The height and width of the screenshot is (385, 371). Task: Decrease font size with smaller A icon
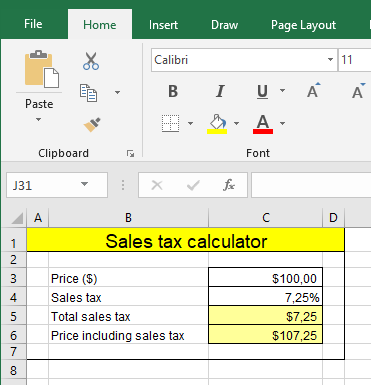pos(359,91)
